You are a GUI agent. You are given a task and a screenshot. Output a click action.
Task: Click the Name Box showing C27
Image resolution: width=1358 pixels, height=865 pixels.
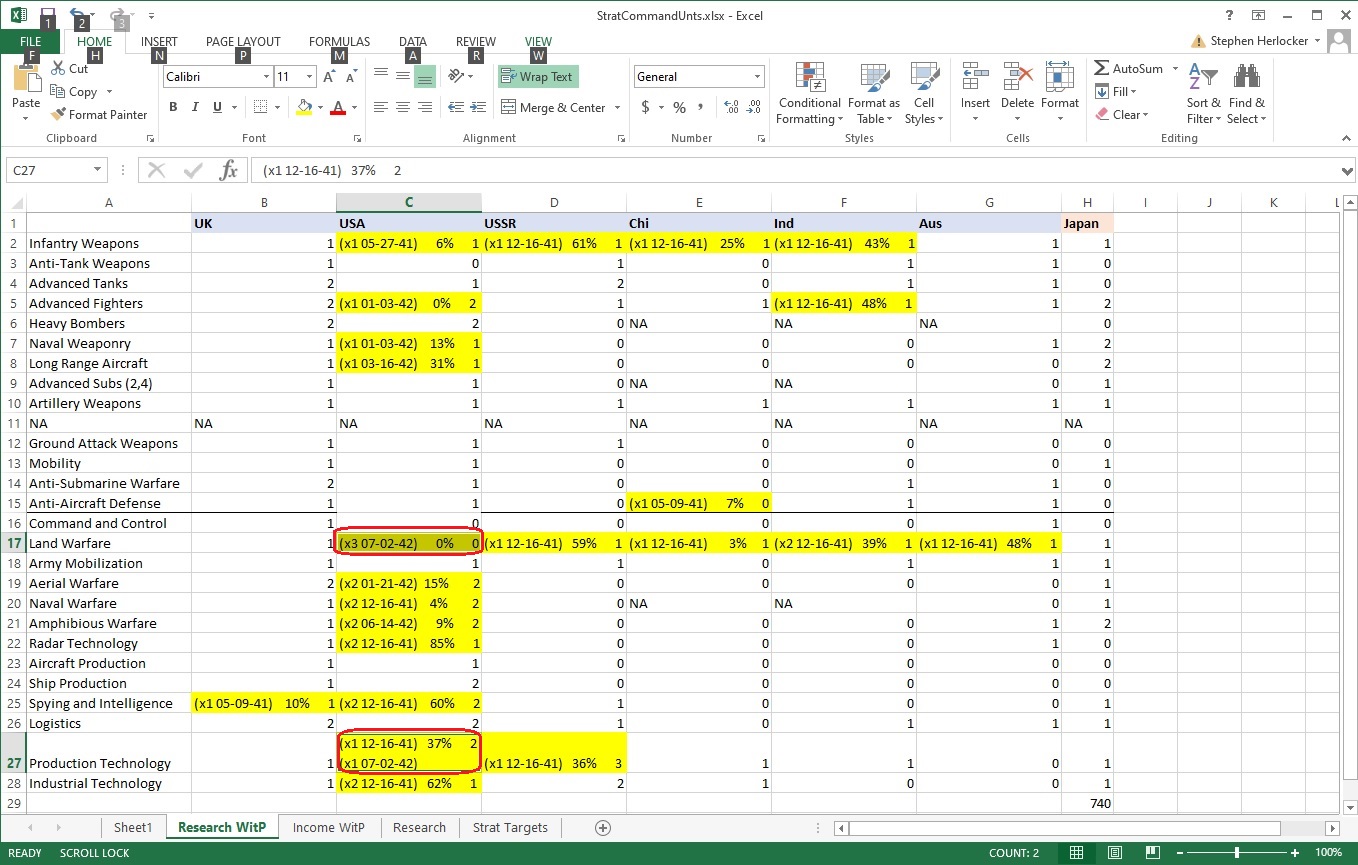48,170
